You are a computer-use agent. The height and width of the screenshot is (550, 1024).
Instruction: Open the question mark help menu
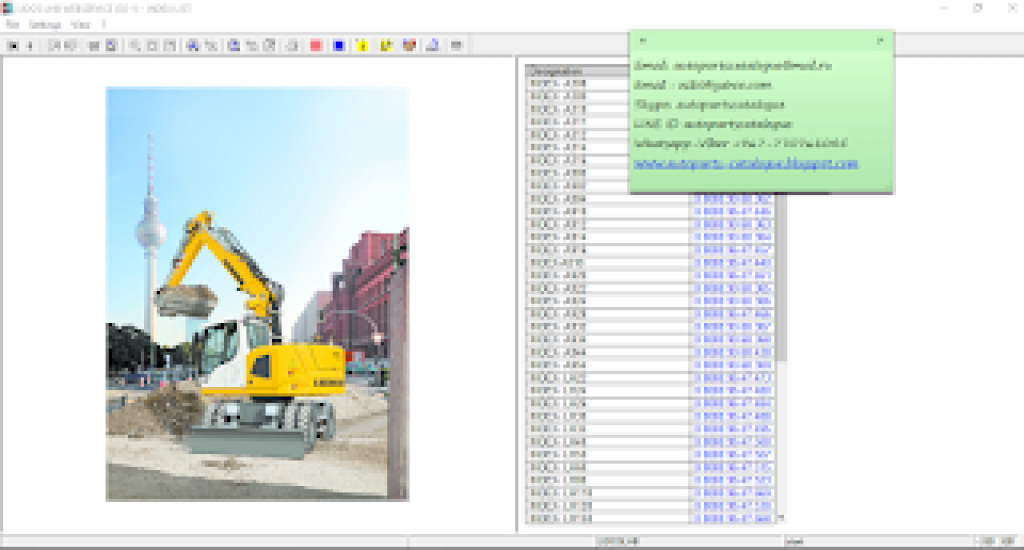pos(104,25)
